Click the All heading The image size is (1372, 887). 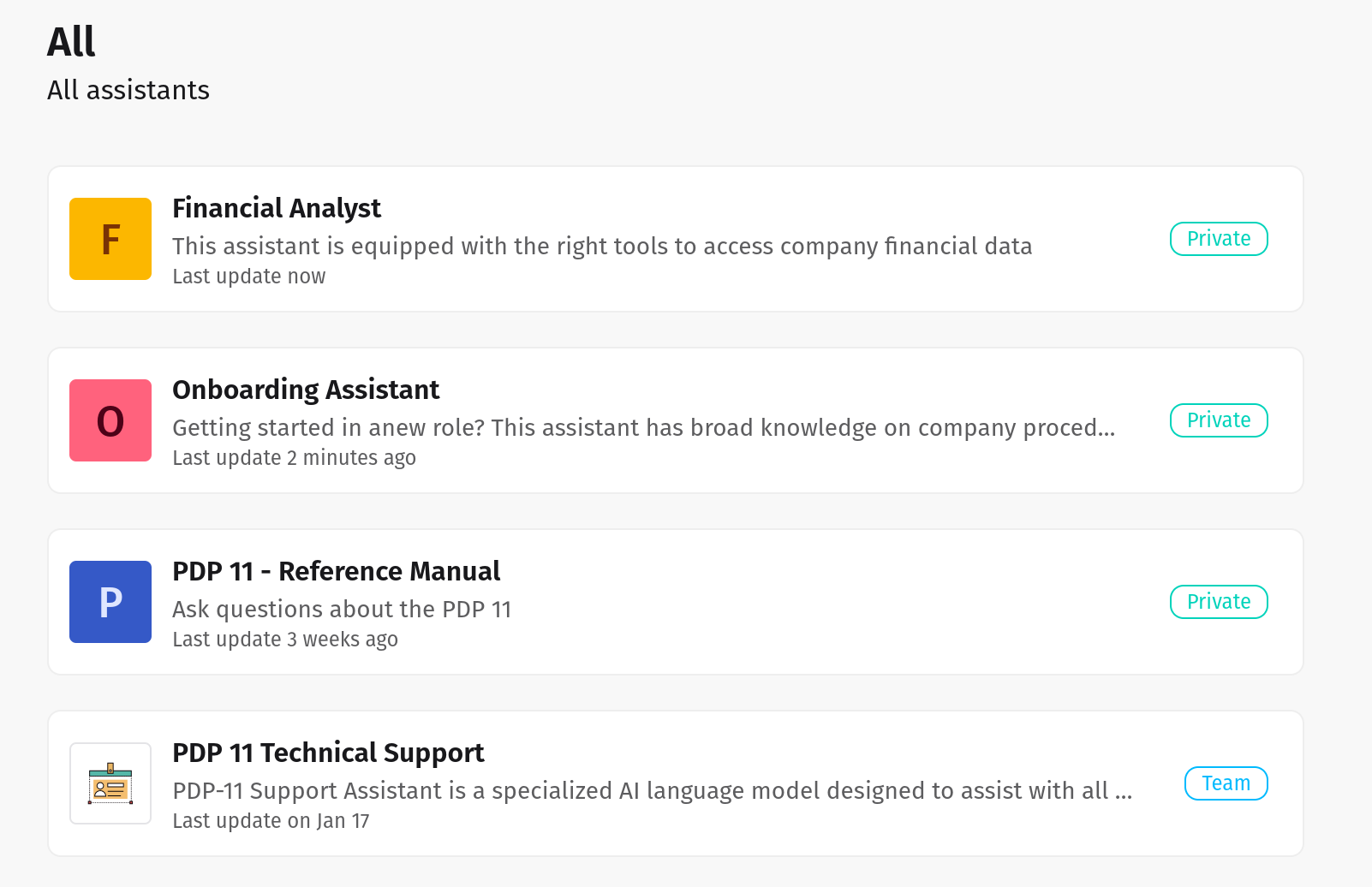click(70, 41)
